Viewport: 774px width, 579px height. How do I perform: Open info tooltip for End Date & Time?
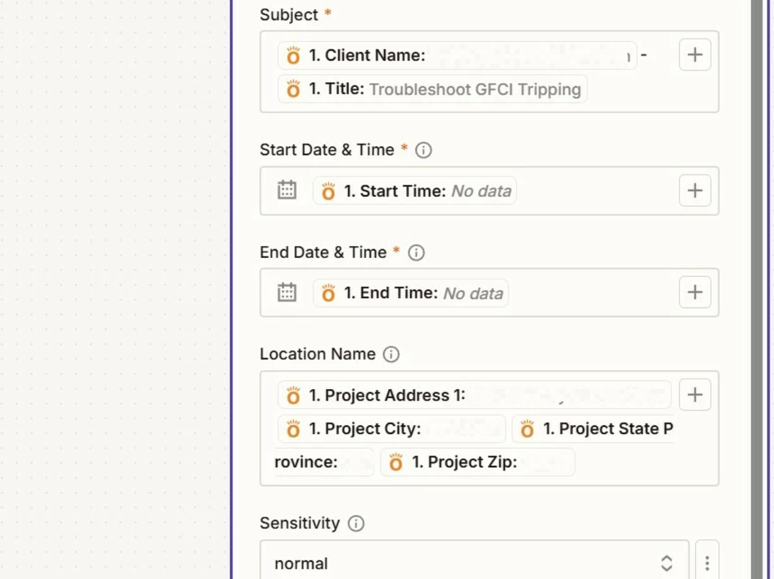point(416,252)
